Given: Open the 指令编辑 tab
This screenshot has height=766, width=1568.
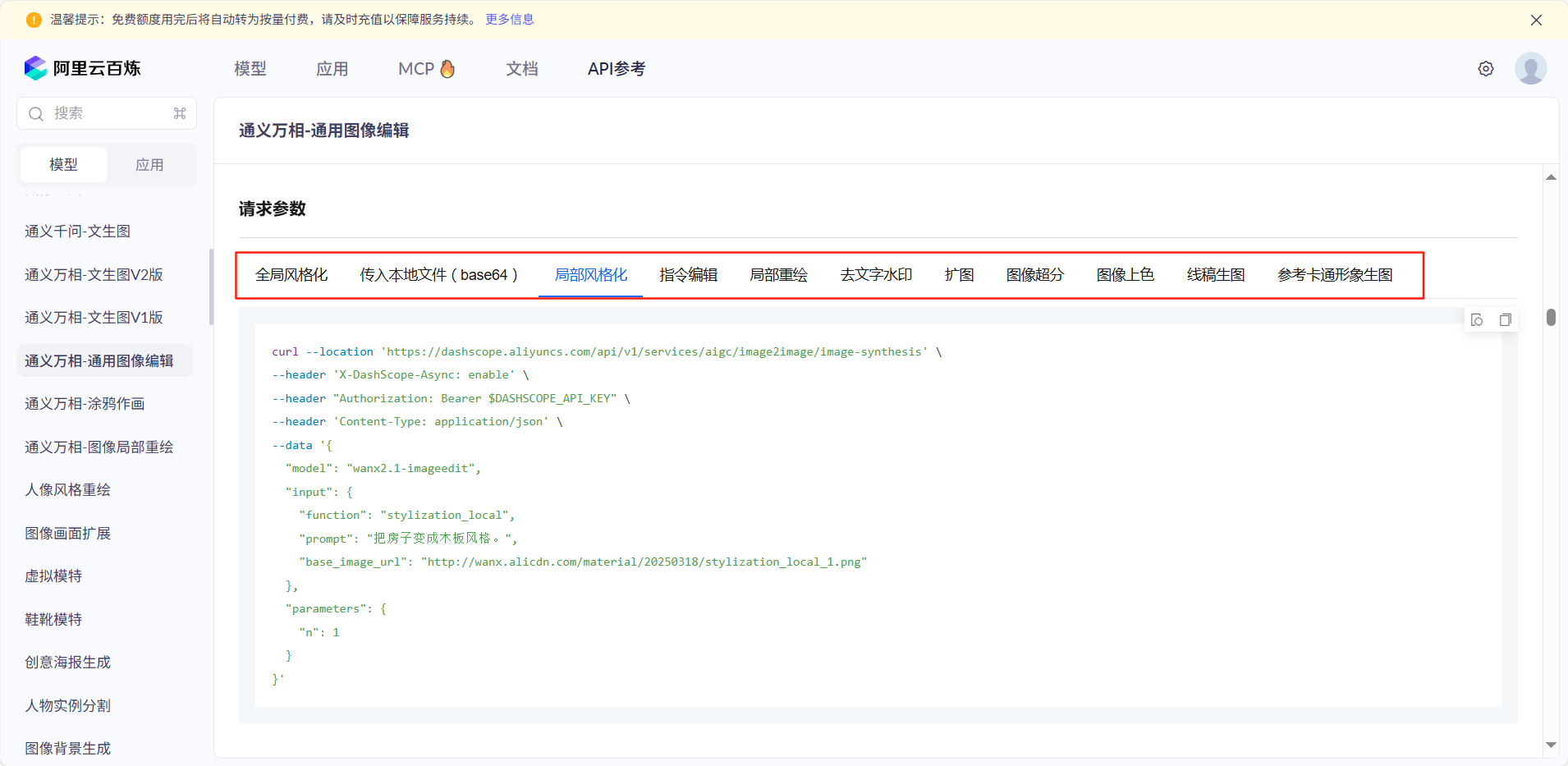Looking at the screenshot, I should tap(689, 275).
